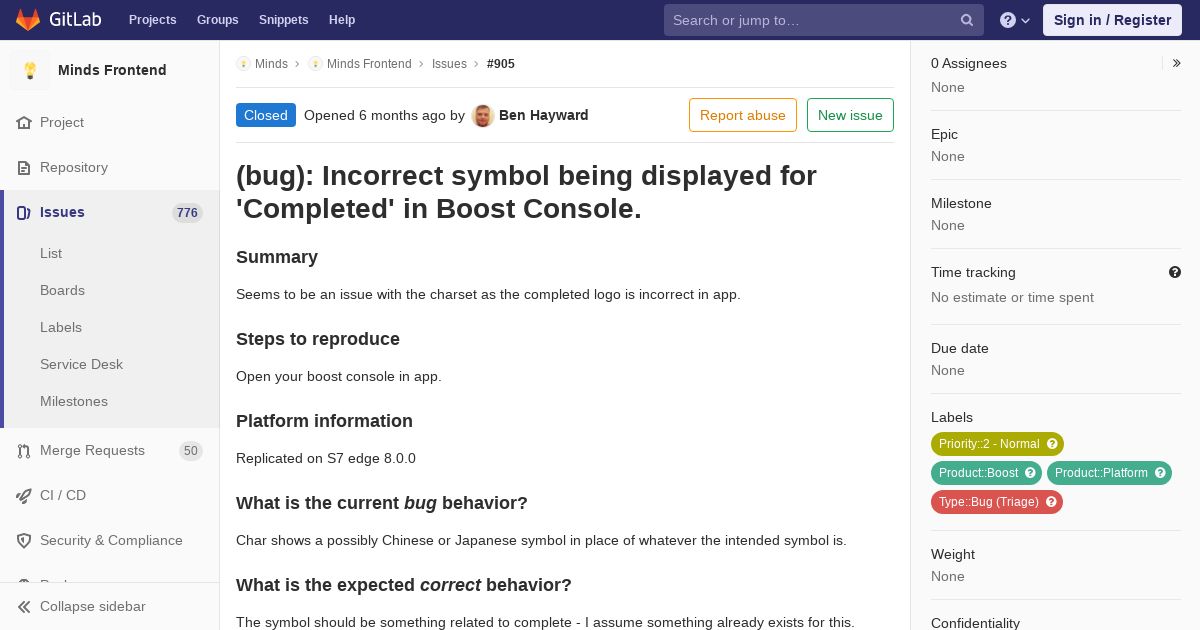
Task: Click help icon on Product::Boost label
Action: click(x=1030, y=473)
